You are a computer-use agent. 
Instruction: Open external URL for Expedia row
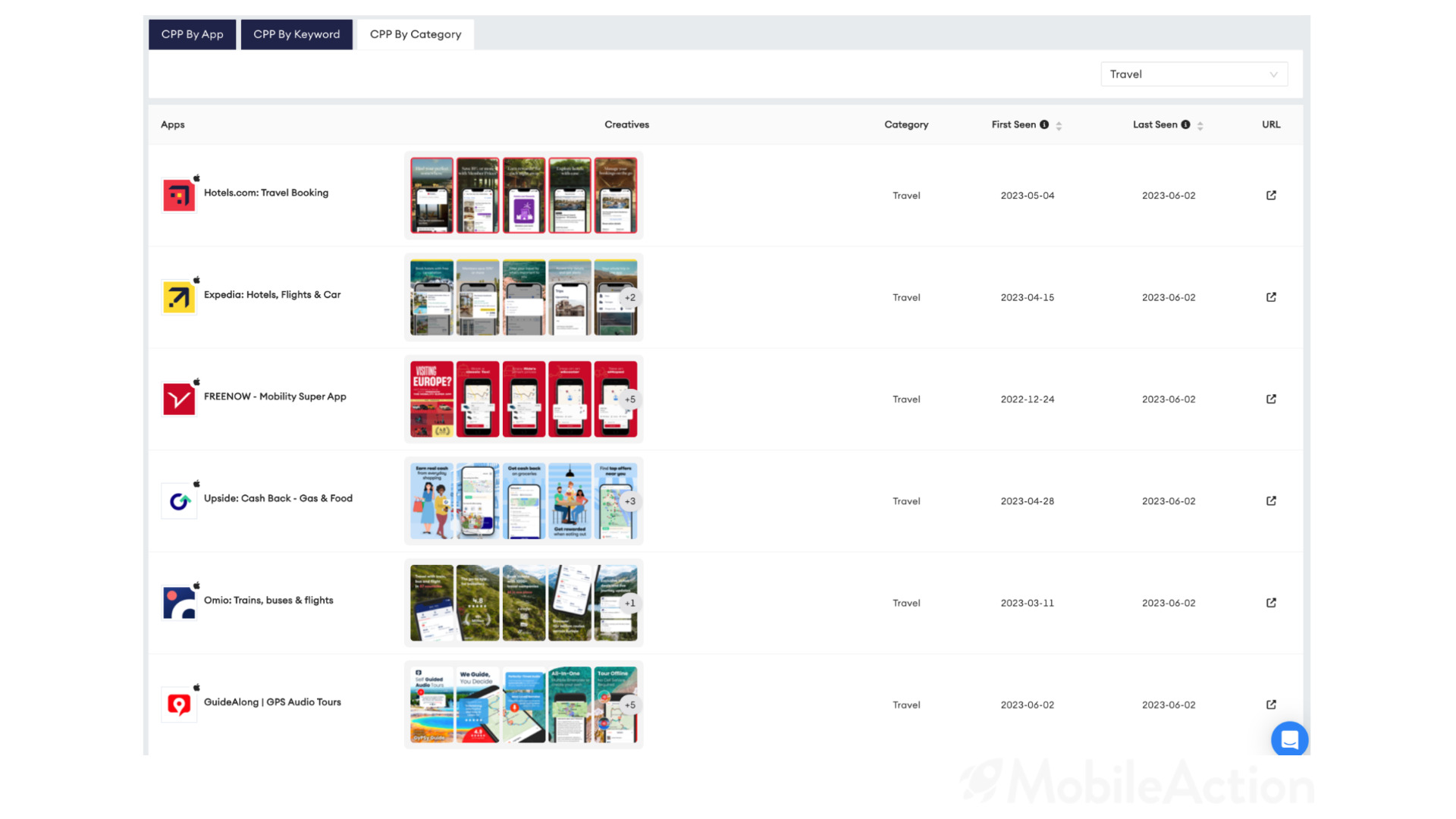(1271, 297)
